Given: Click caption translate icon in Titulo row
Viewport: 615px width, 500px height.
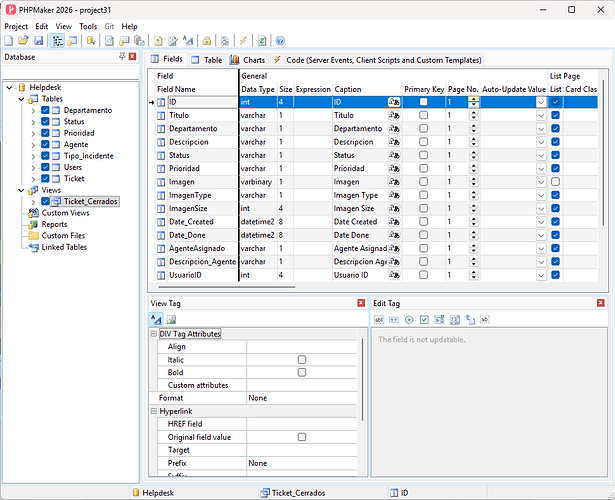Looking at the screenshot, I should (x=394, y=115).
